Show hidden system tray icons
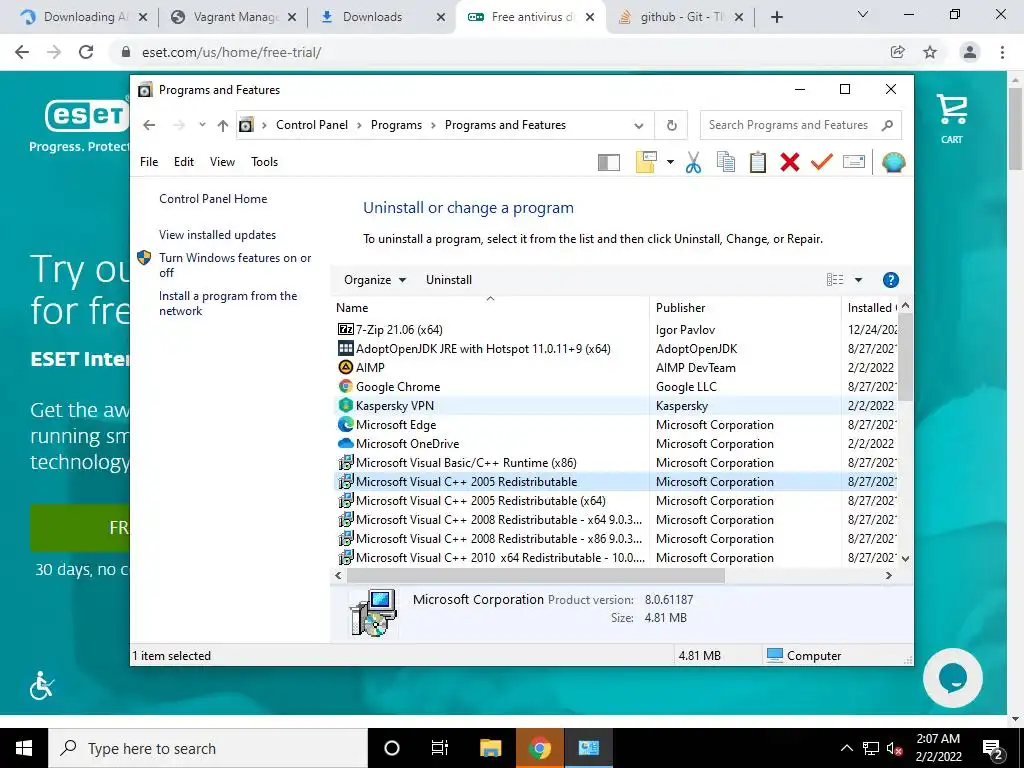Viewport: 1024px width, 768px height. click(x=846, y=748)
